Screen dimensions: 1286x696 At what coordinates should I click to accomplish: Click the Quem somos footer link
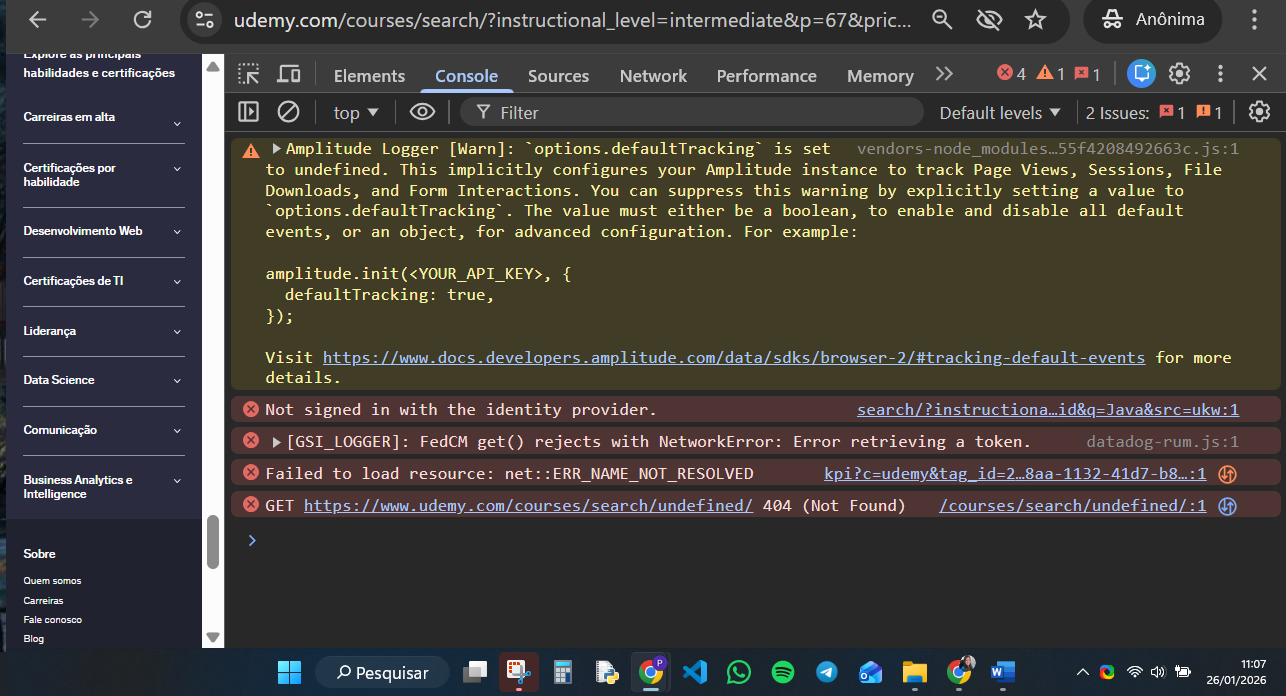(53, 581)
